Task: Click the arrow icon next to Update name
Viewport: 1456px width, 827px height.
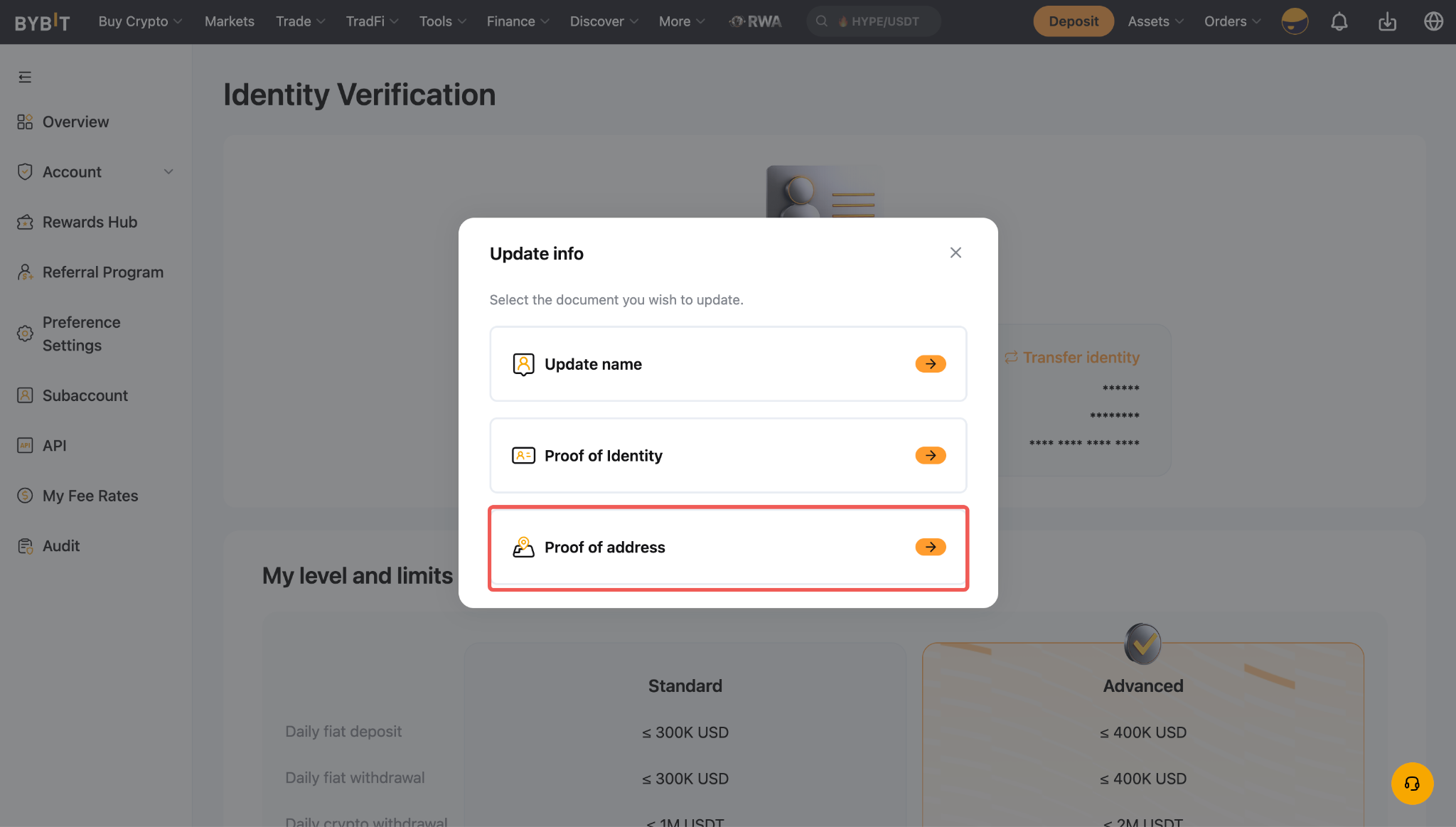Action: [930, 363]
